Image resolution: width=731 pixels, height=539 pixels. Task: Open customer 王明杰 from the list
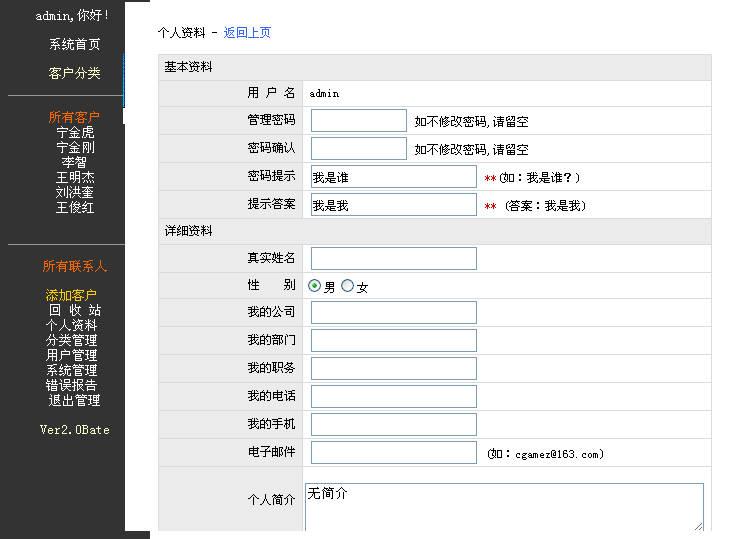(x=75, y=178)
